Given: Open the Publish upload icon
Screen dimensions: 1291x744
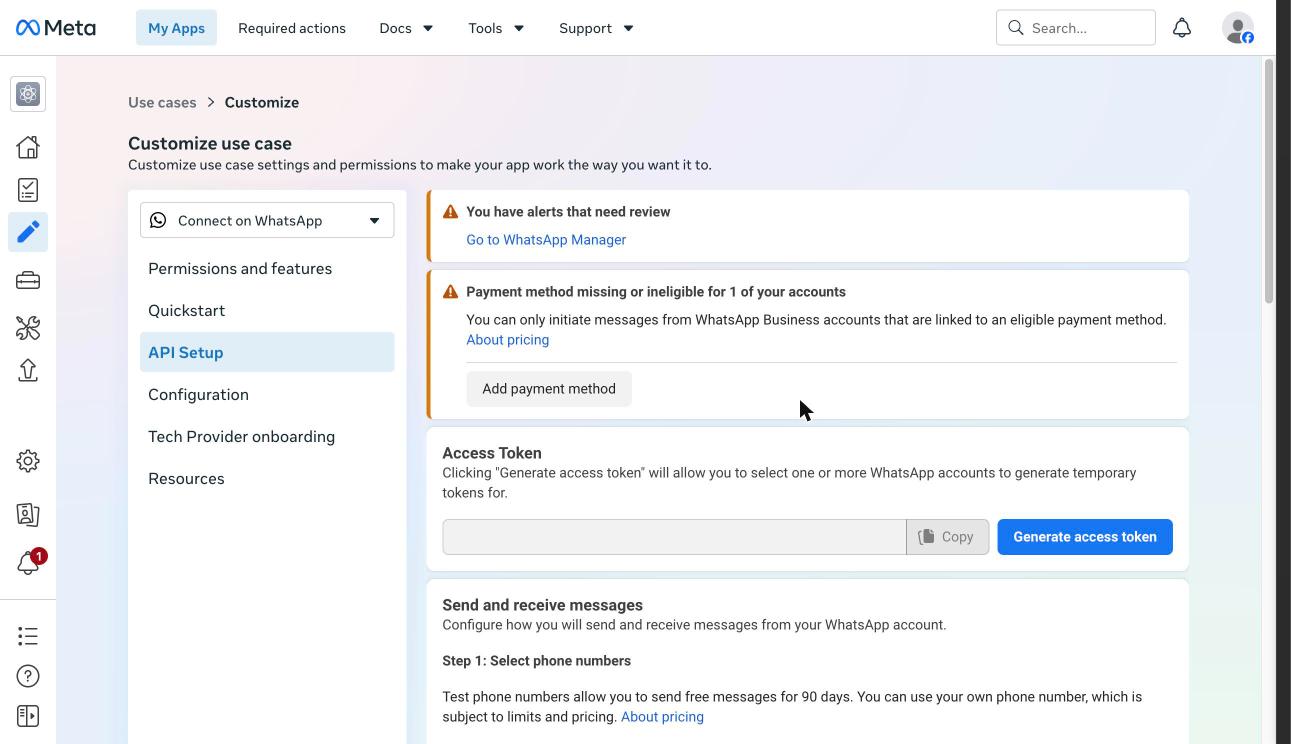Looking at the screenshot, I should (x=28, y=371).
